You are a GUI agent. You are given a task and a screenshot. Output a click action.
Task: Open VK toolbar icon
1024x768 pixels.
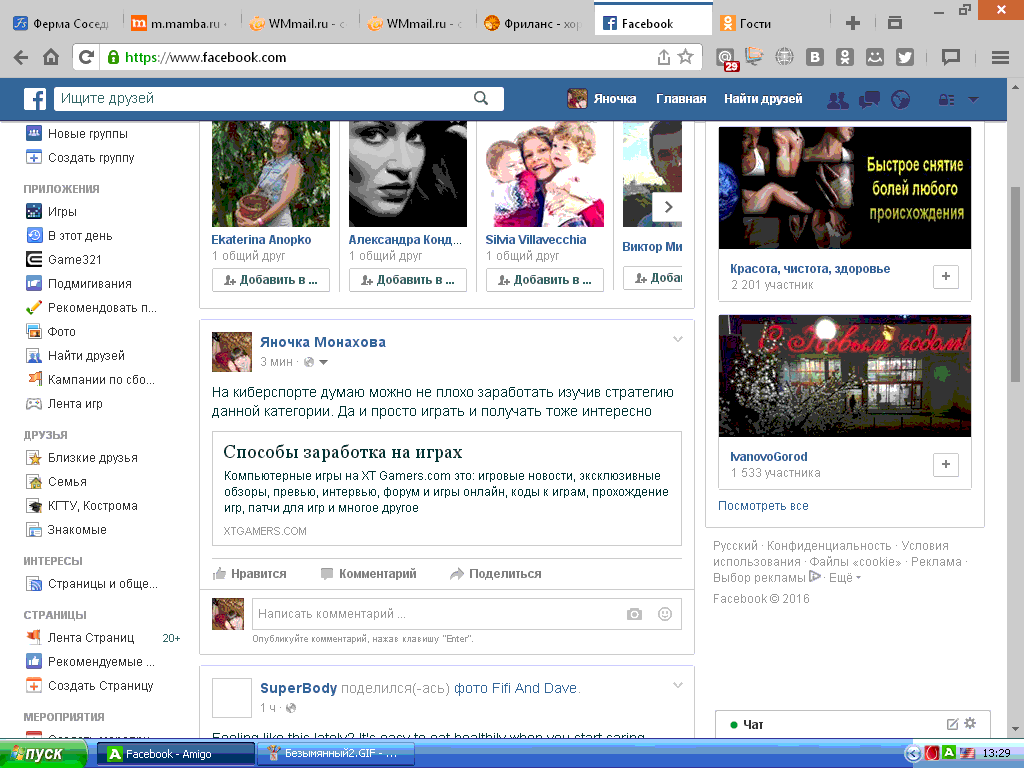coord(814,57)
